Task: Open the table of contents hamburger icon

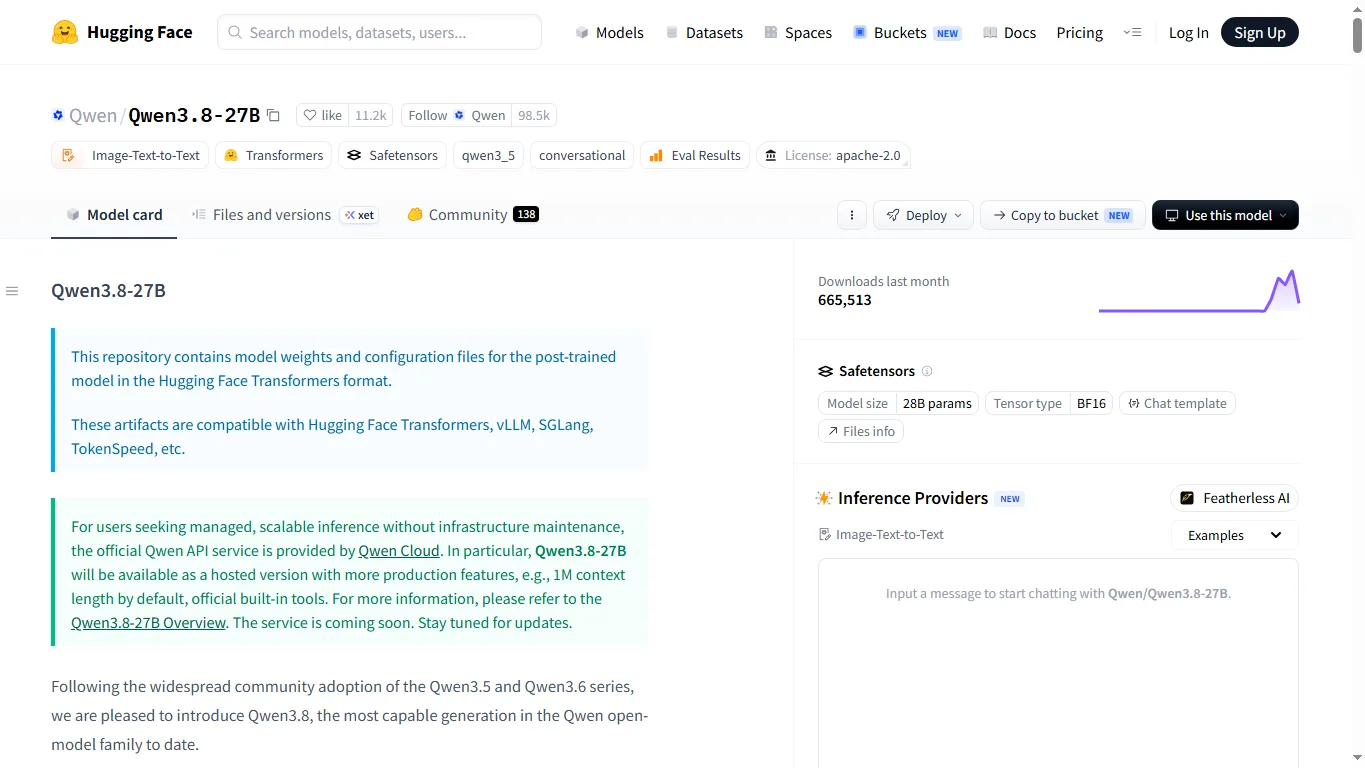Action: 12,291
